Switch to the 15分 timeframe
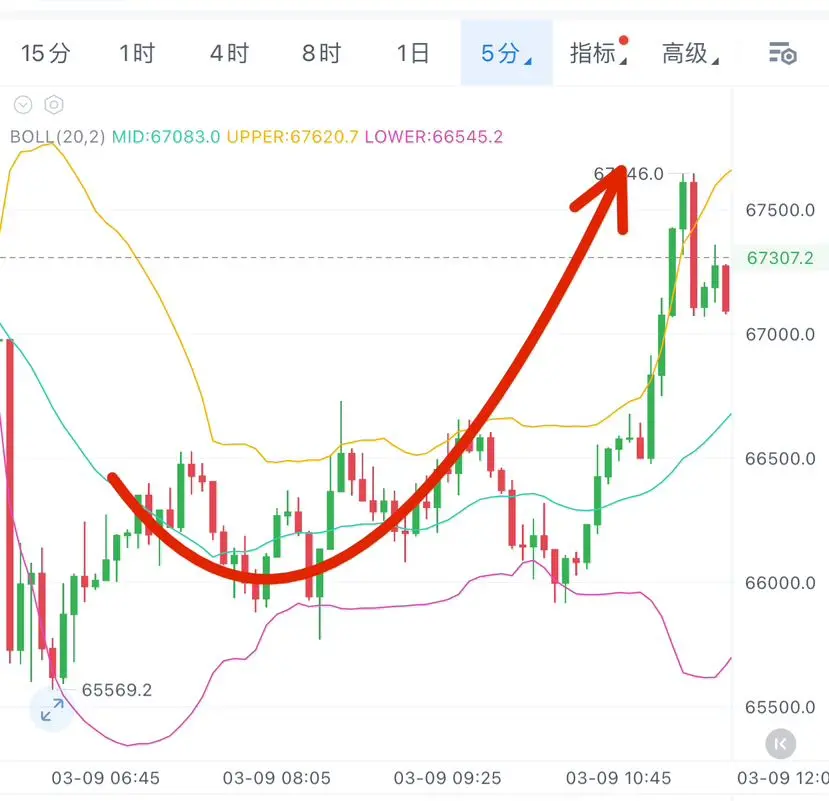Image resolution: width=829 pixels, height=801 pixels. point(45,53)
